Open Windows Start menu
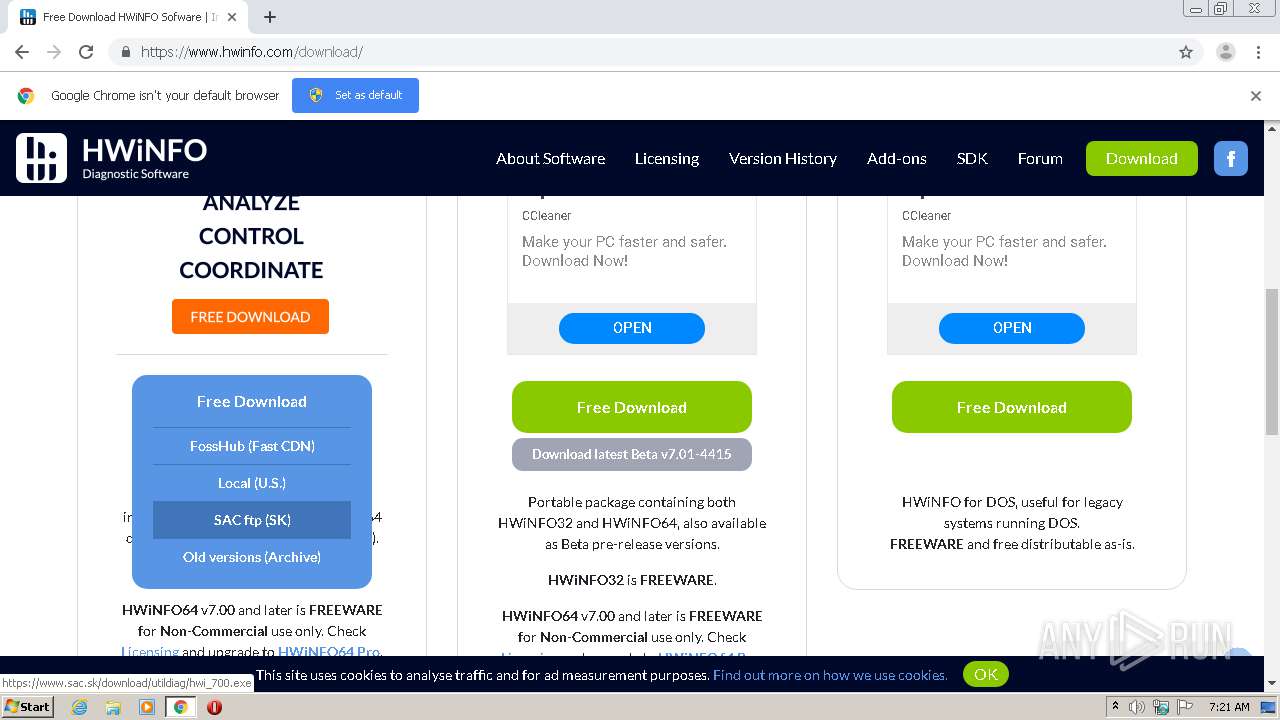The image size is (1280, 720). coord(27,706)
